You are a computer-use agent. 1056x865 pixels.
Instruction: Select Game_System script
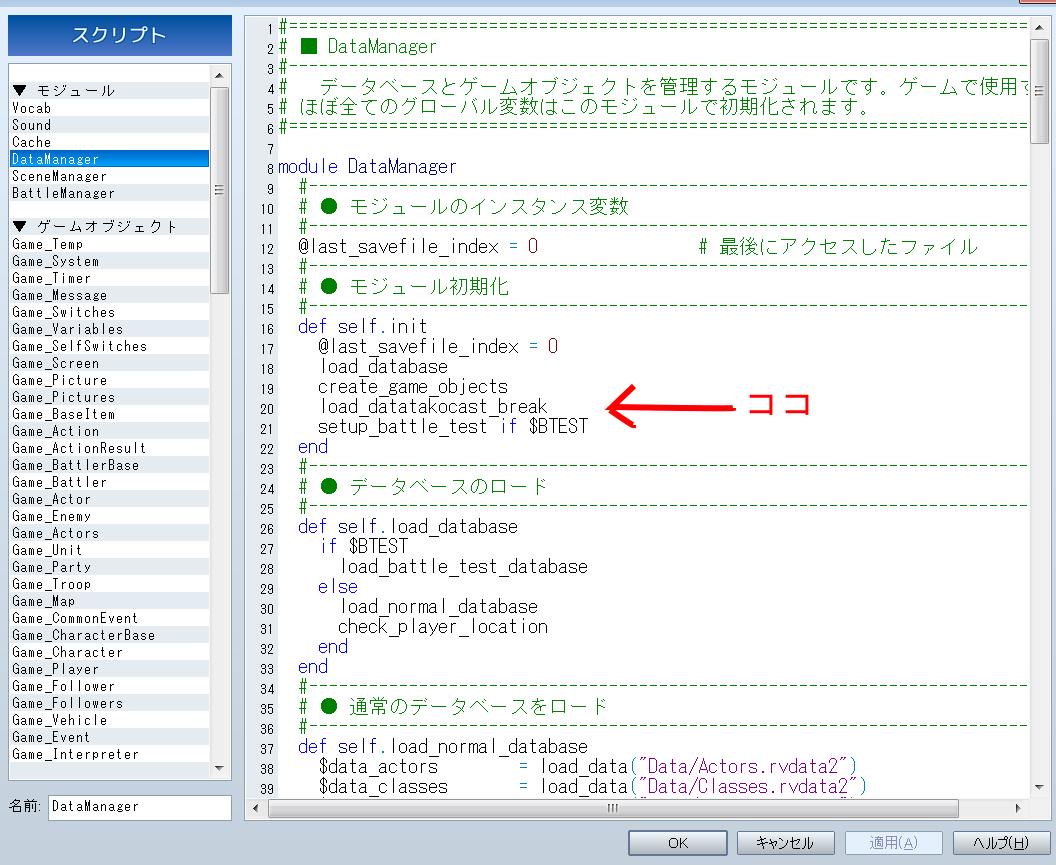(110, 261)
